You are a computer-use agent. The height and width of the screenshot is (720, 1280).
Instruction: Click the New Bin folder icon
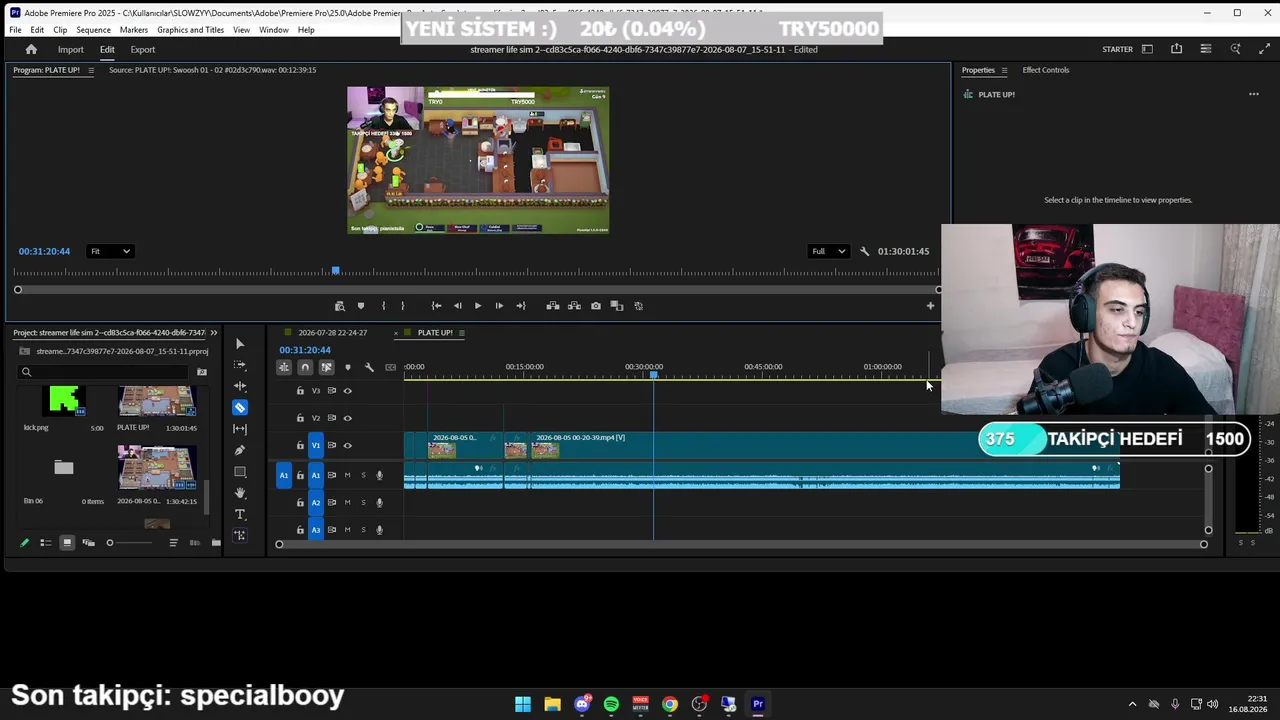(x=216, y=543)
